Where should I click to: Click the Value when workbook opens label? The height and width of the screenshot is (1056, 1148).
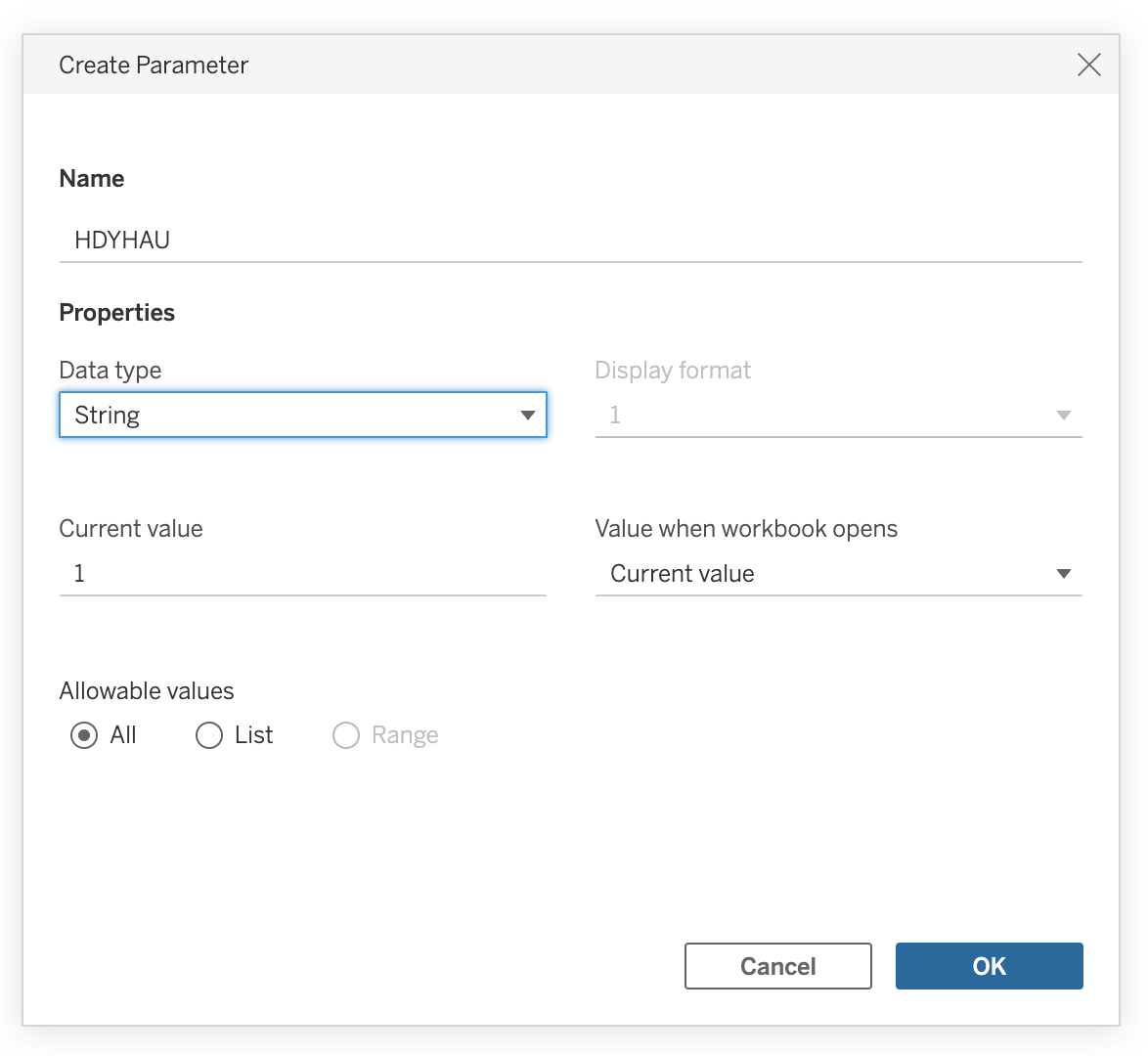click(x=746, y=529)
